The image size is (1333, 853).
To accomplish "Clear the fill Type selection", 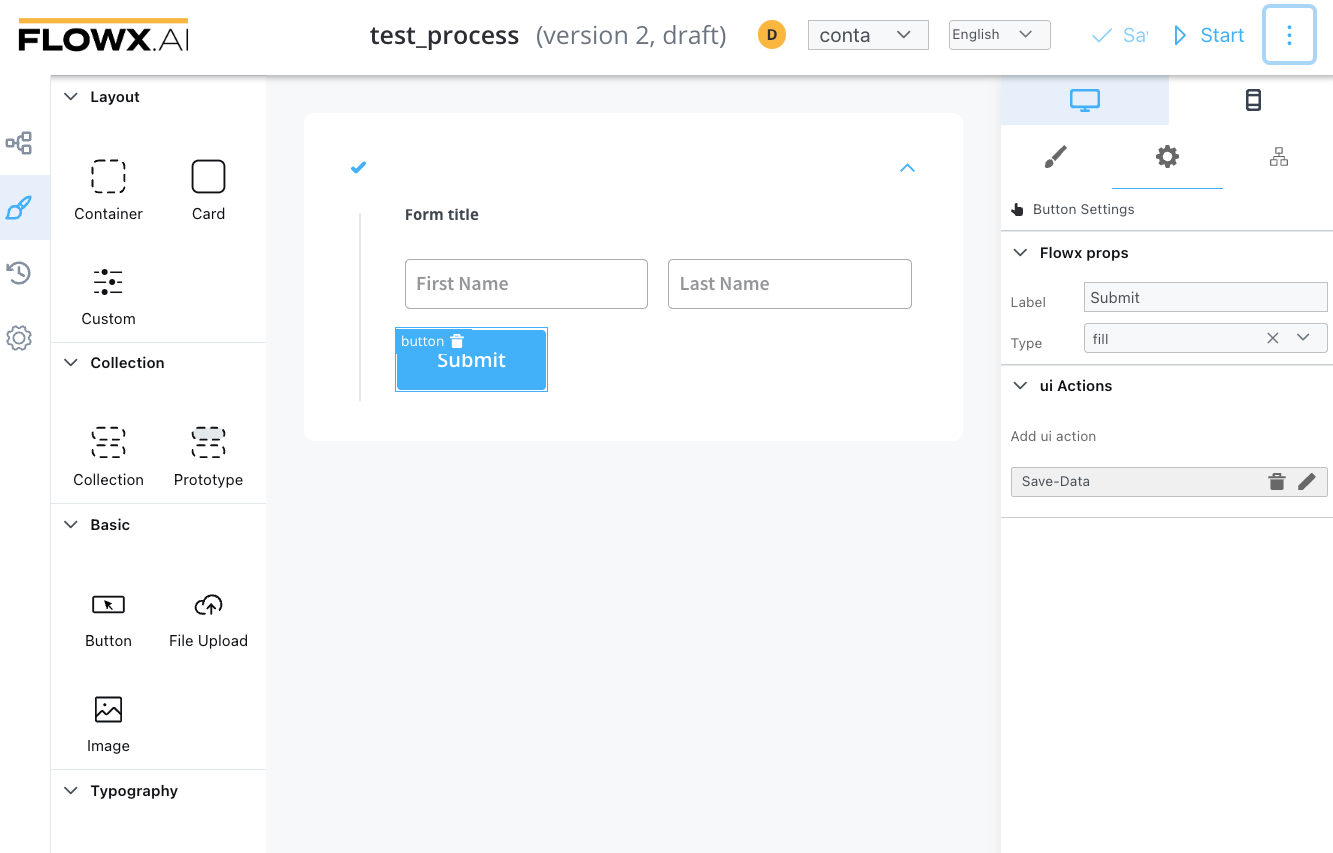I will 1272,338.
